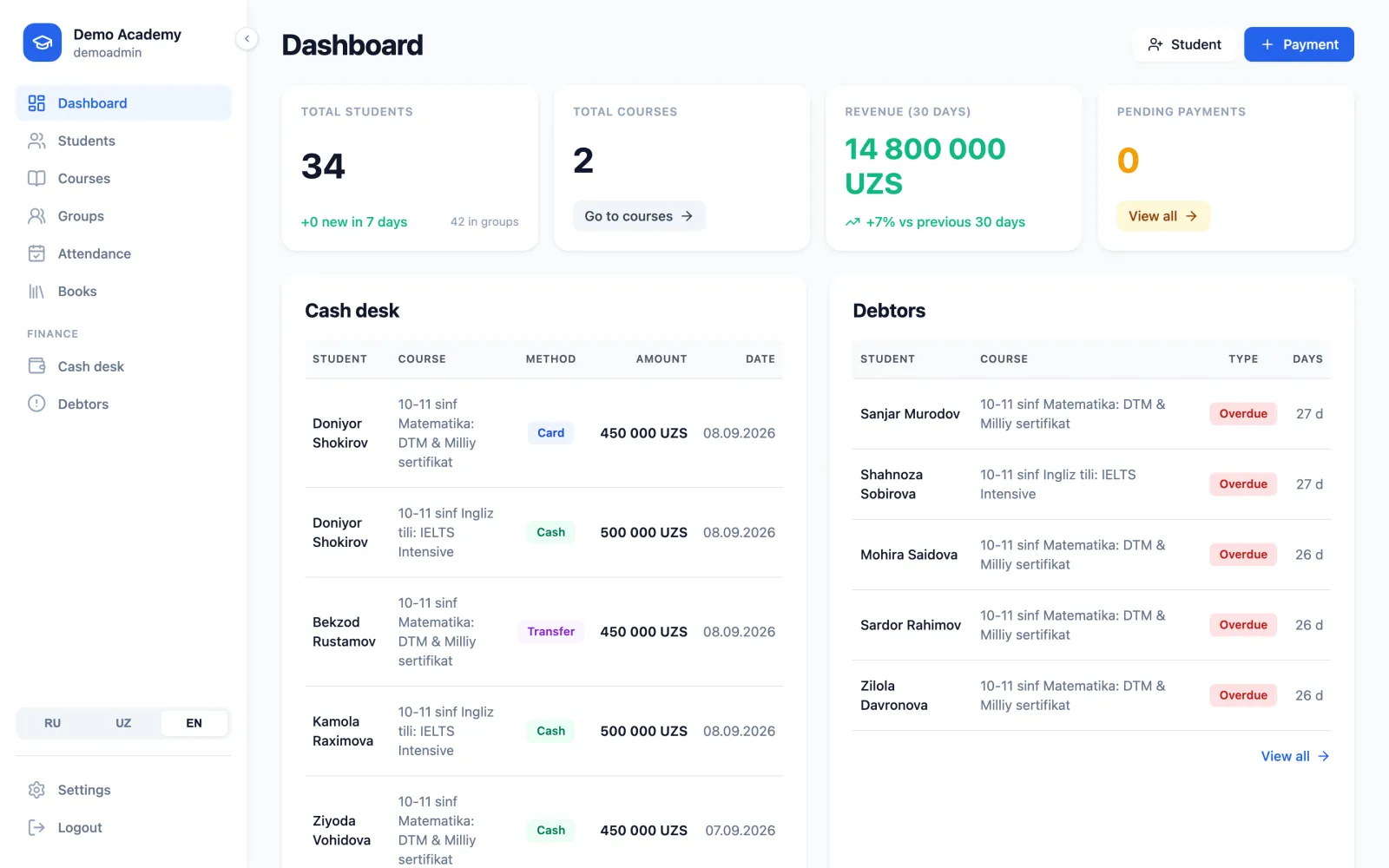The height and width of the screenshot is (868, 1389).
Task: Click the Groups icon in sidebar
Action: pos(36,216)
